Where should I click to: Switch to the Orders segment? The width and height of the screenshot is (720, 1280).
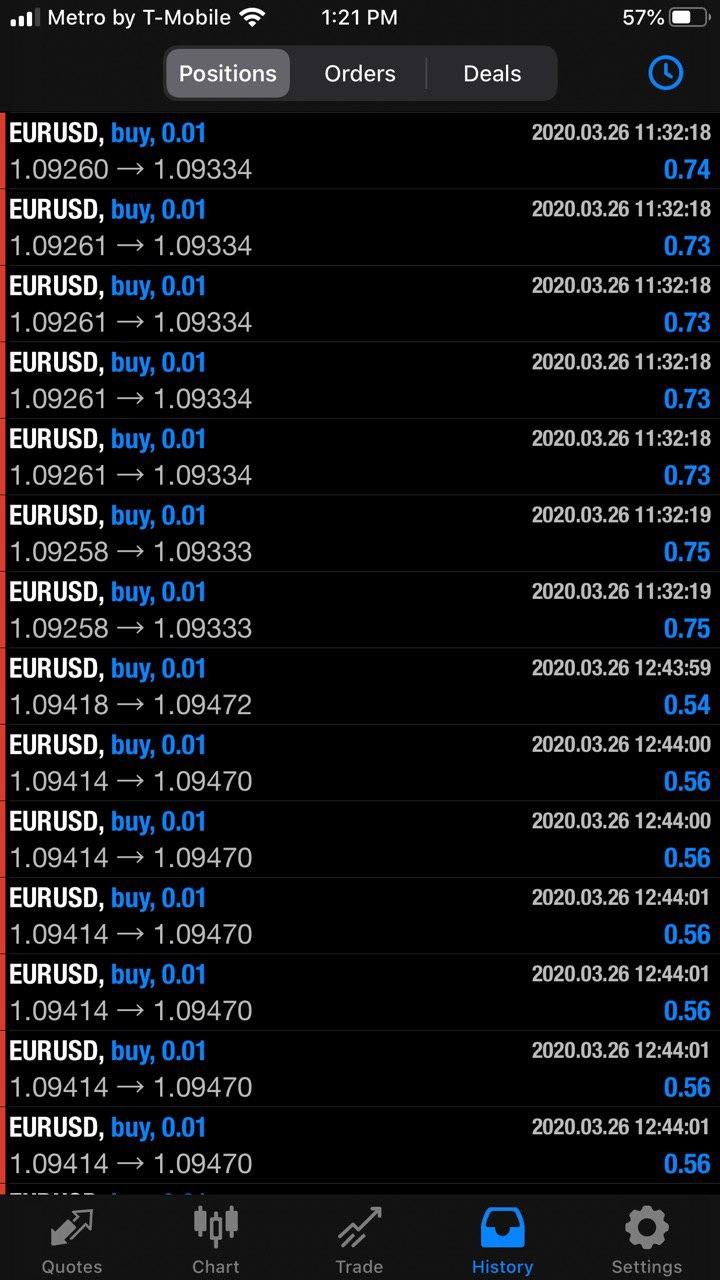[x=360, y=74]
